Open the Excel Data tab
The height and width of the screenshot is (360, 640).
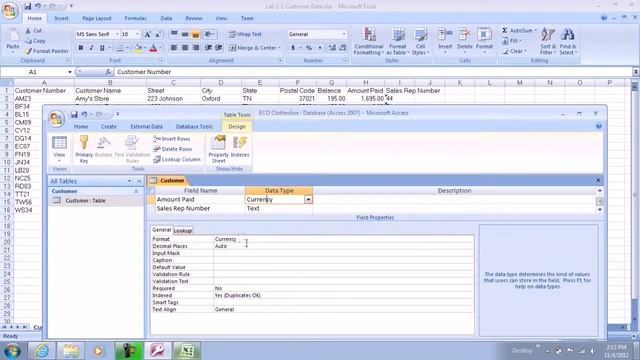tap(166, 18)
